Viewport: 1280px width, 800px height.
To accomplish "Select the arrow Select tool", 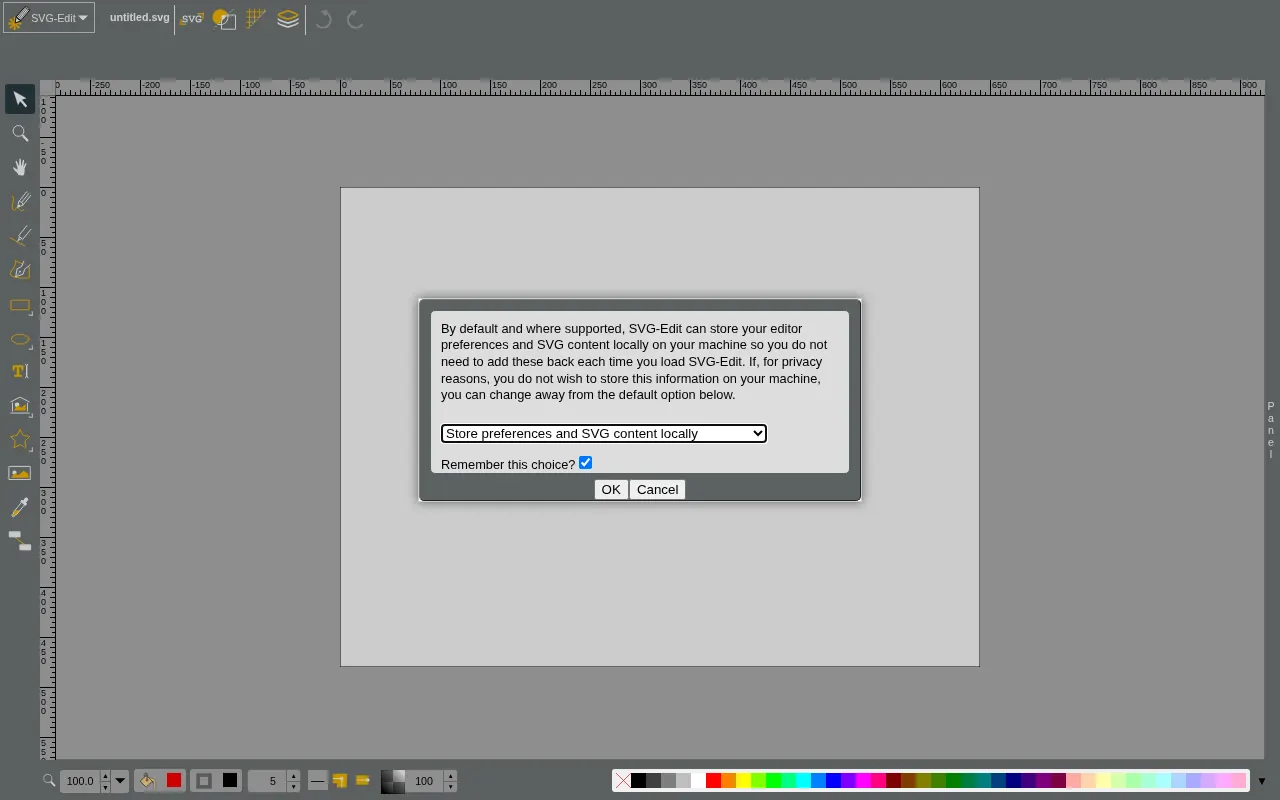I will click(20, 99).
